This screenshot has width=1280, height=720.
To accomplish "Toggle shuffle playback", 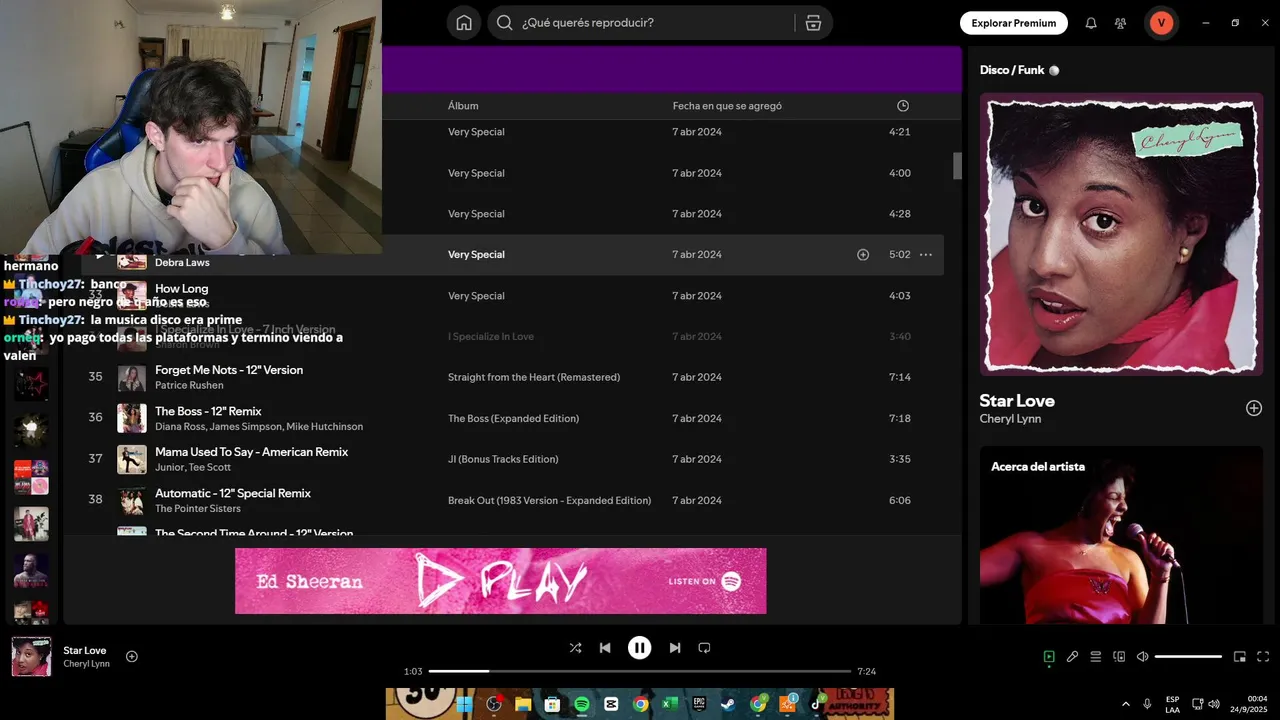I will (x=575, y=648).
